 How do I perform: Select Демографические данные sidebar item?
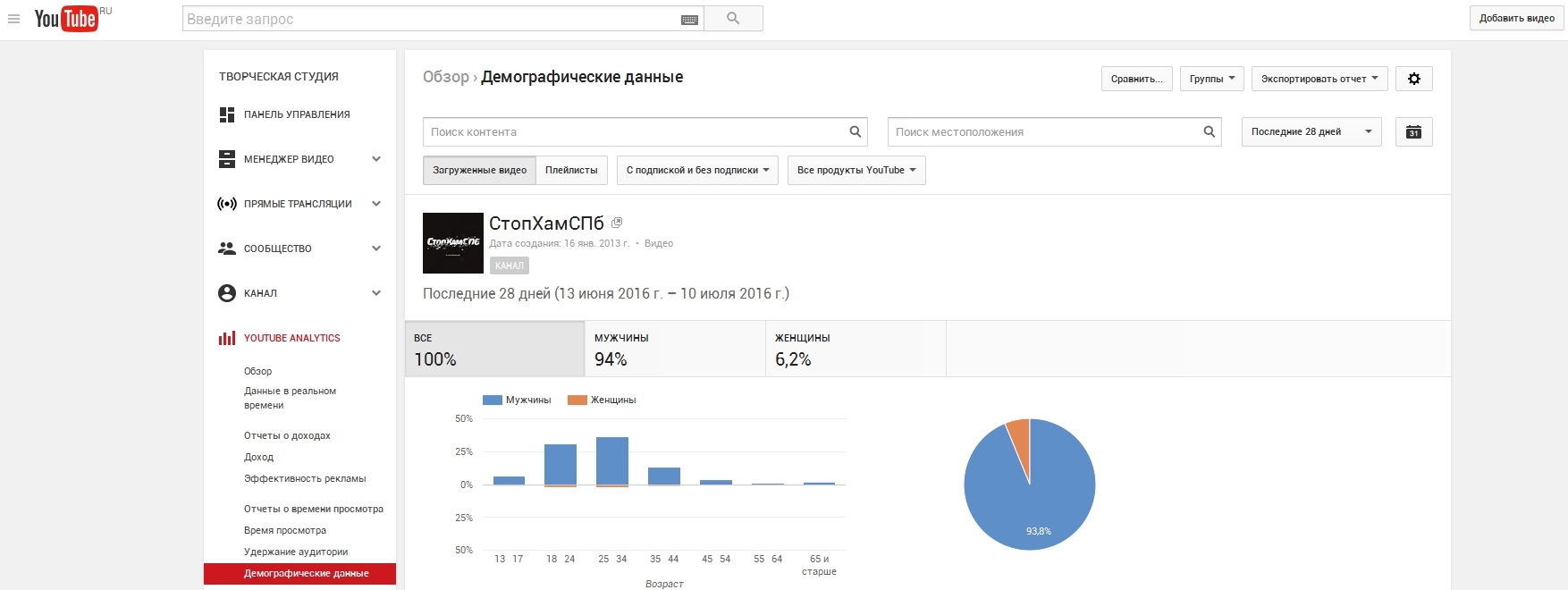pos(299,573)
